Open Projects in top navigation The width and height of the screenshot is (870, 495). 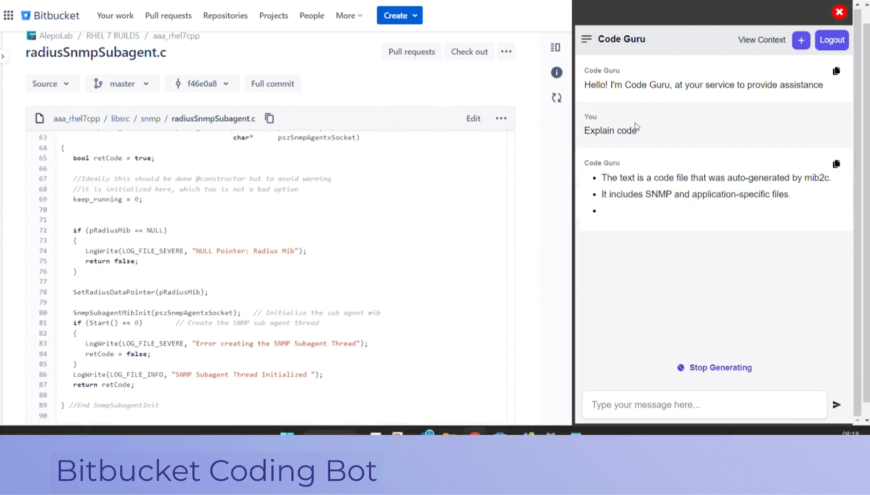(274, 16)
